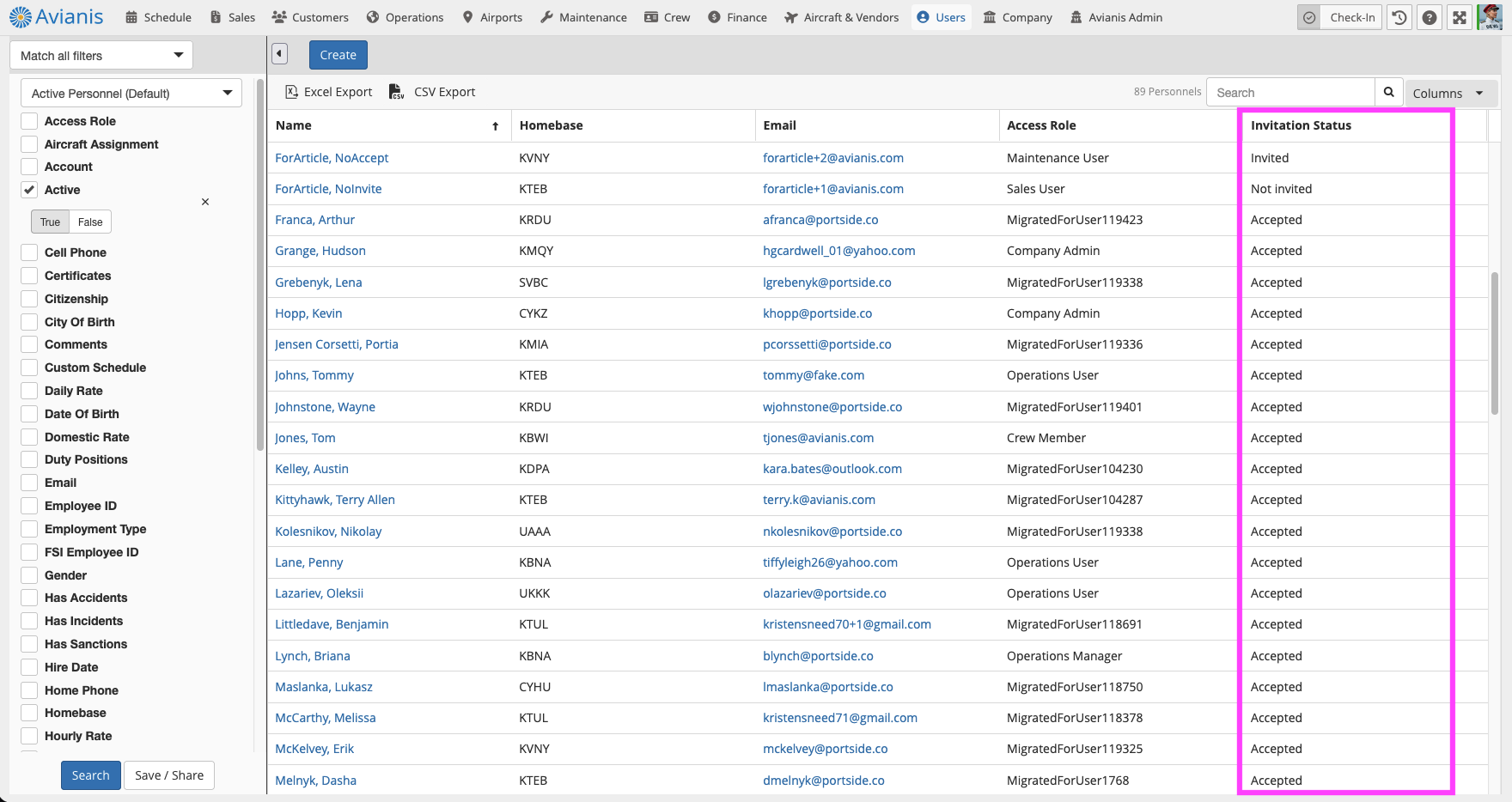This screenshot has width=1512, height=802.
Task: Open the help question mark icon
Action: tap(1430, 17)
